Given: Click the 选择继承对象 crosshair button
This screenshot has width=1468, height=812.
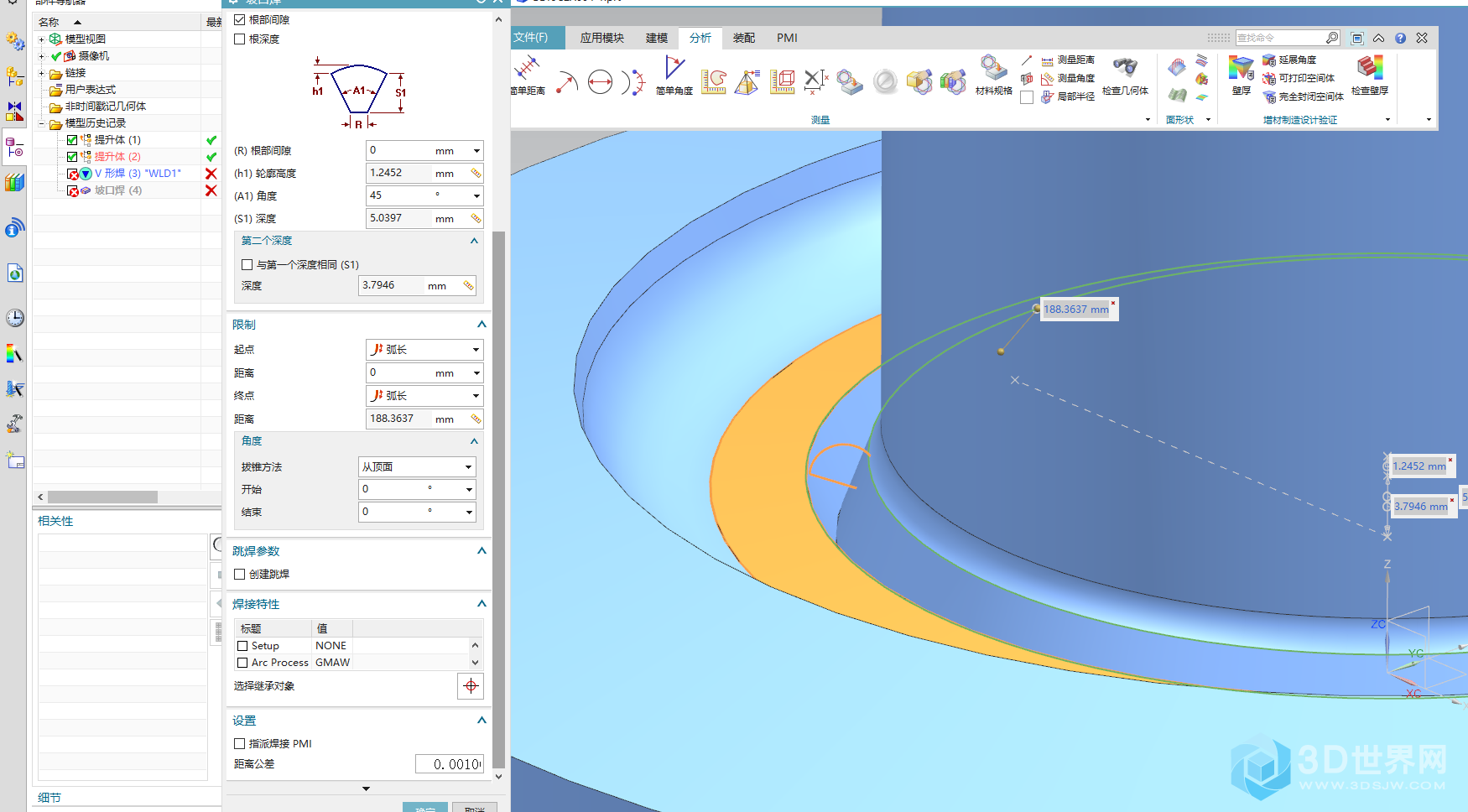Looking at the screenshot, I should [471, 686].
